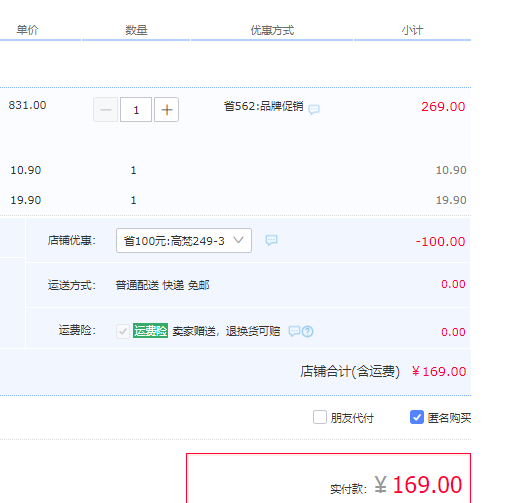Click the shipping insurance comment bubble icon
This screenshot has width=510, height=503.
(294, 331)
